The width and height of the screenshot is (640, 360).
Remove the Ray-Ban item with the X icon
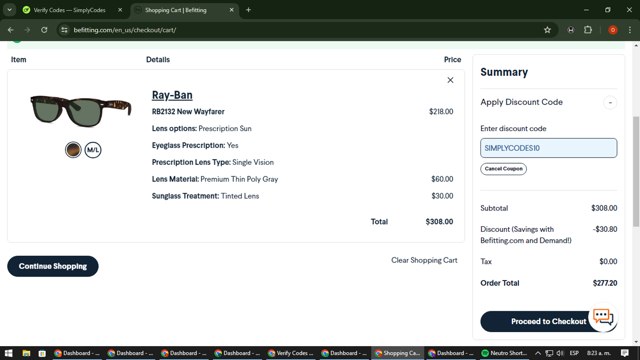pos(450,80)
